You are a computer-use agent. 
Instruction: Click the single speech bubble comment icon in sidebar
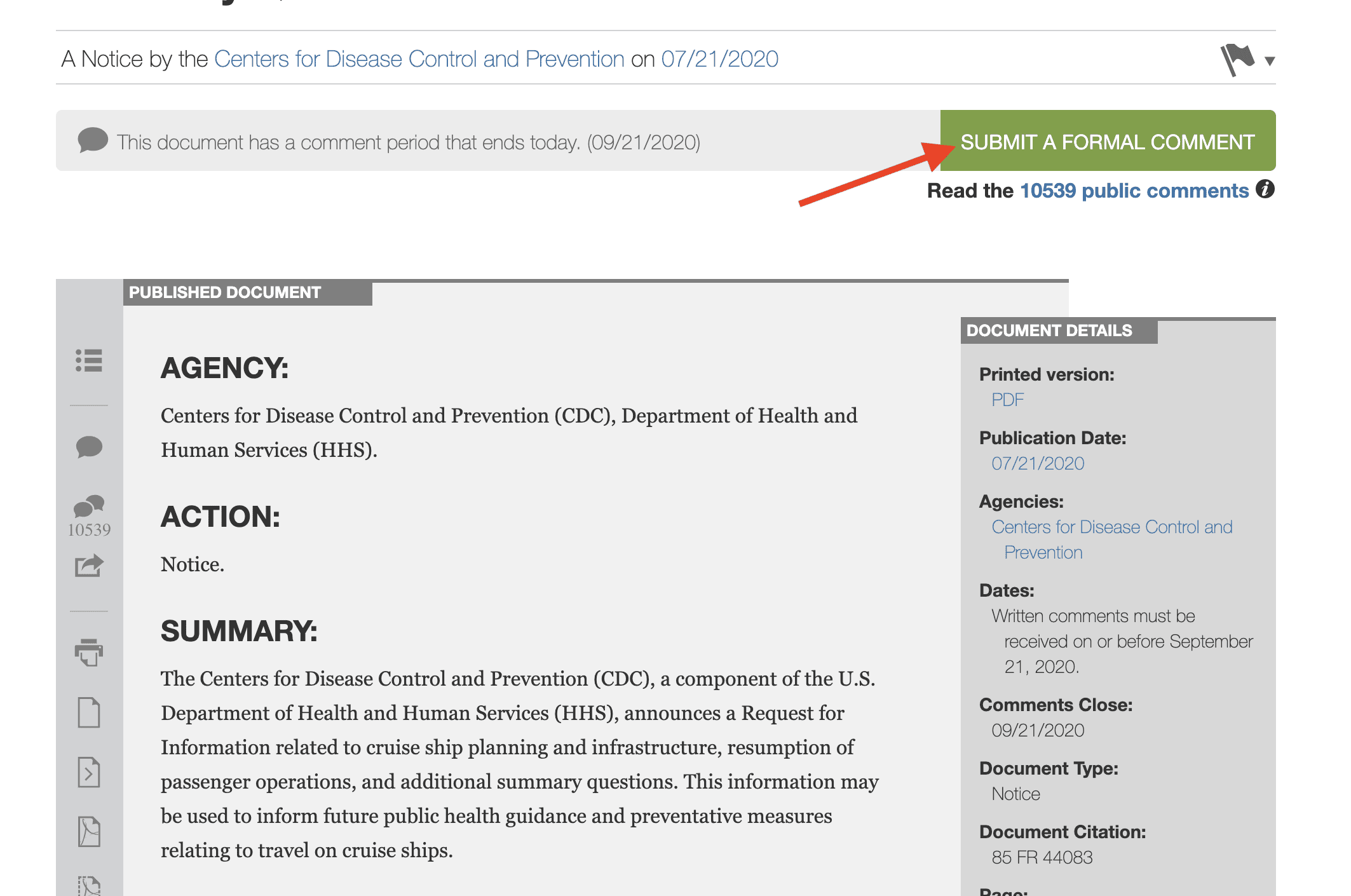89,447
